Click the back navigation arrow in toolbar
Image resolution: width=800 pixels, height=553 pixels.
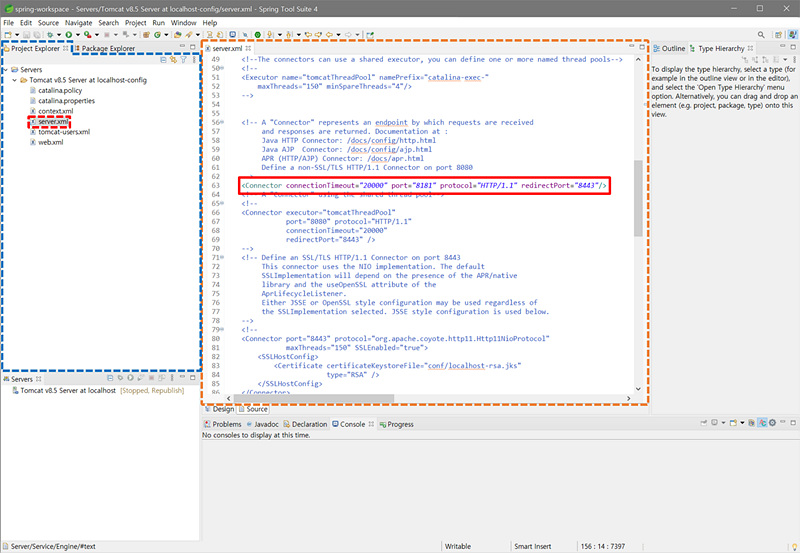pos(329,35)
